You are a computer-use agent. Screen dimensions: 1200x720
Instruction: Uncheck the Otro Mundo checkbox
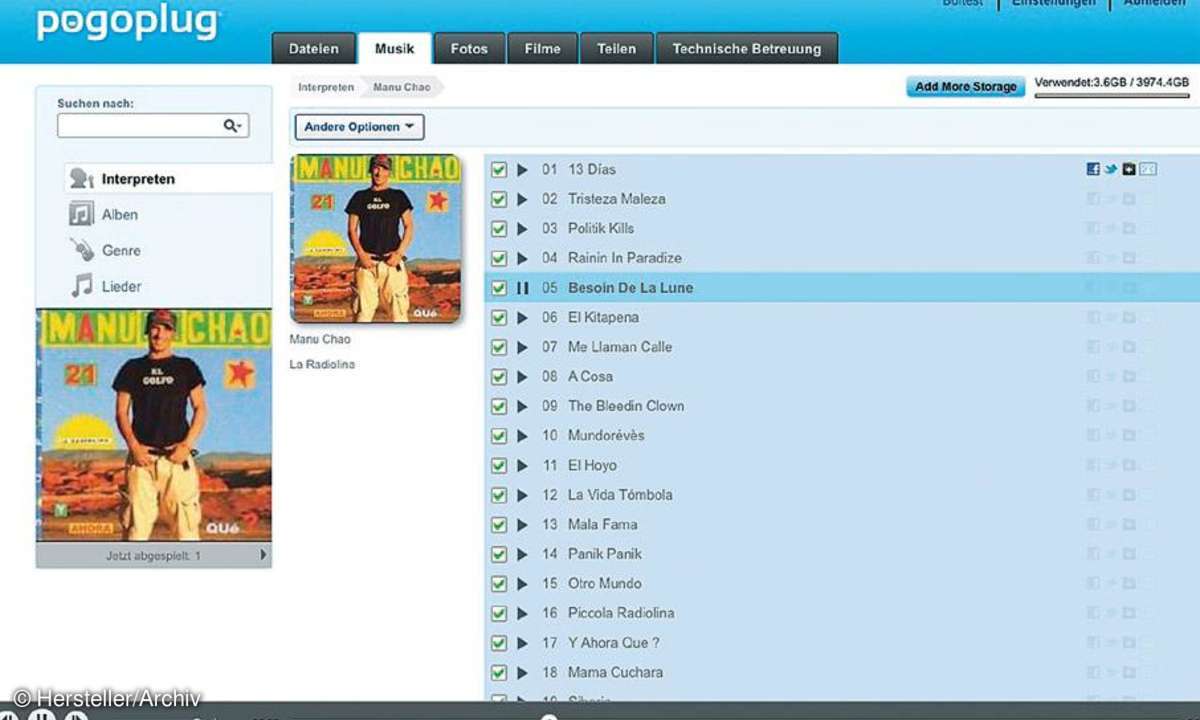(499, 584)
